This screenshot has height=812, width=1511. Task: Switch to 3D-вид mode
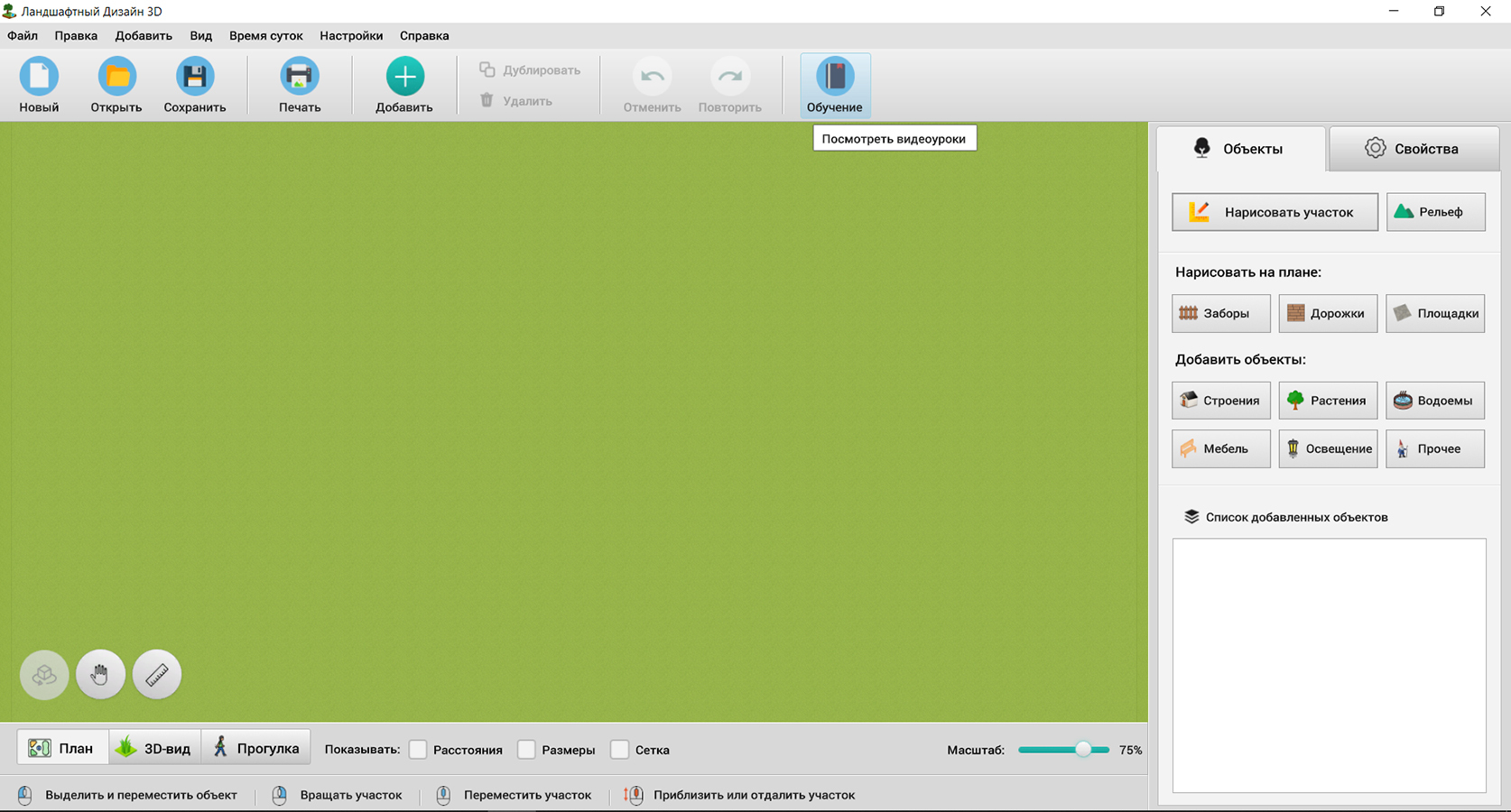tap(154, 748)
